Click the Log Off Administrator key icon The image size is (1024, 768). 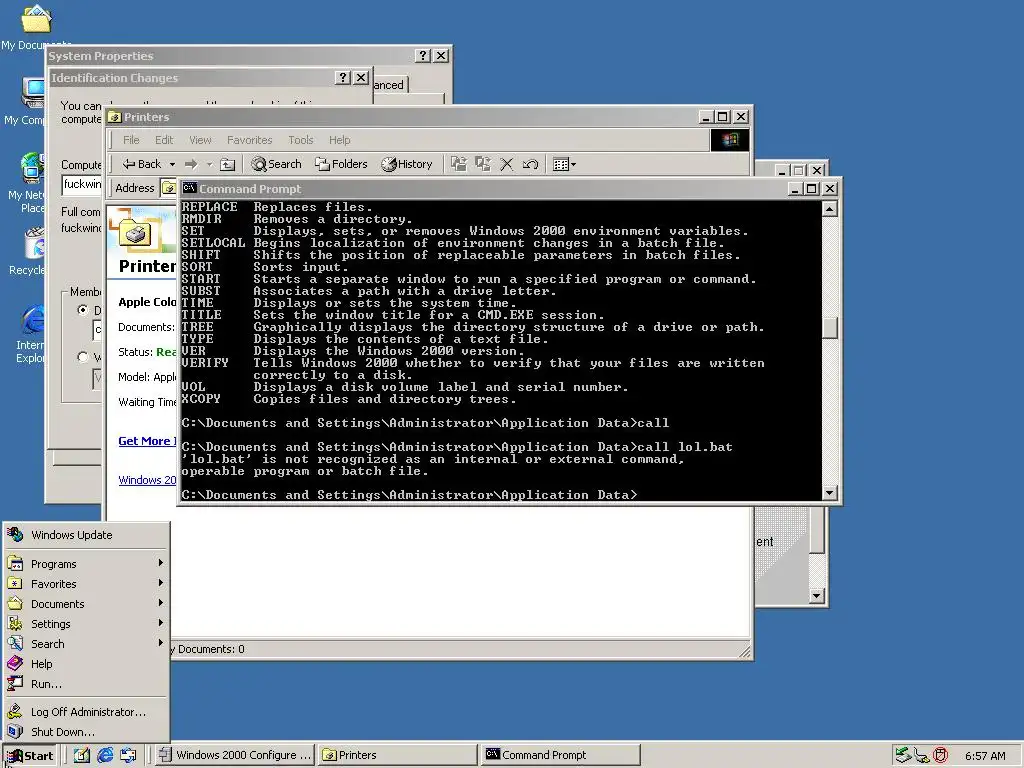(16, 712)
